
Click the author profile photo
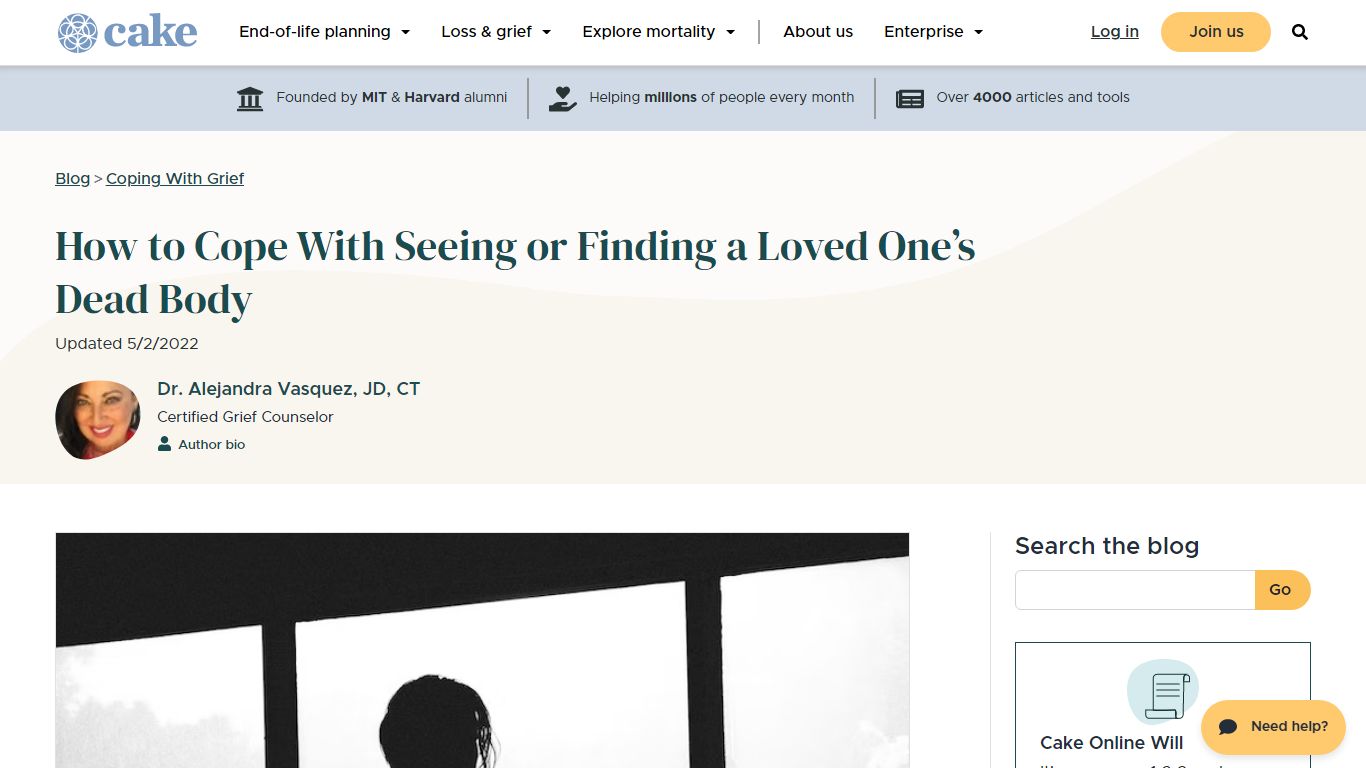(98, 420)
